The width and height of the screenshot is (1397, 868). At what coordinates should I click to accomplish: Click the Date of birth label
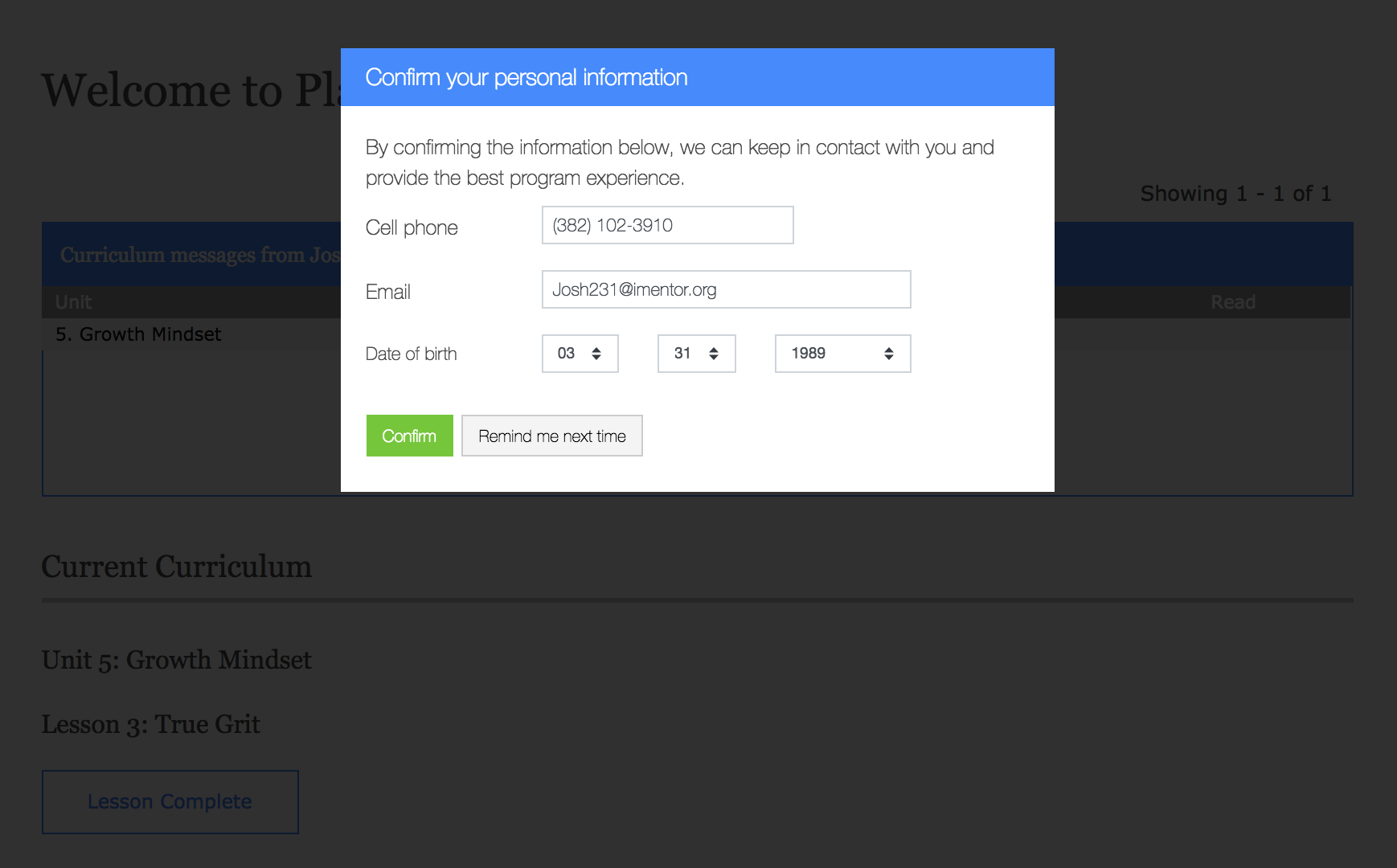click(x=411, y=354)
